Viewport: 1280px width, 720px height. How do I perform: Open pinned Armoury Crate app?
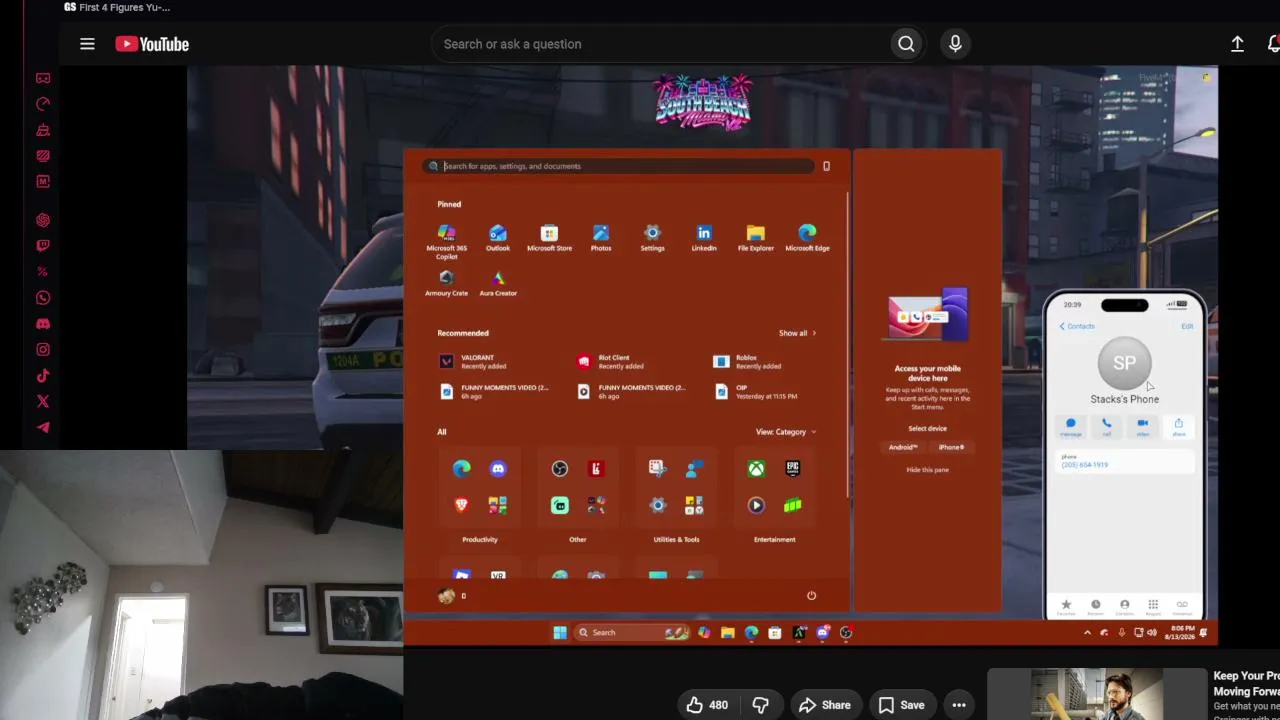[x=446, y=283]
